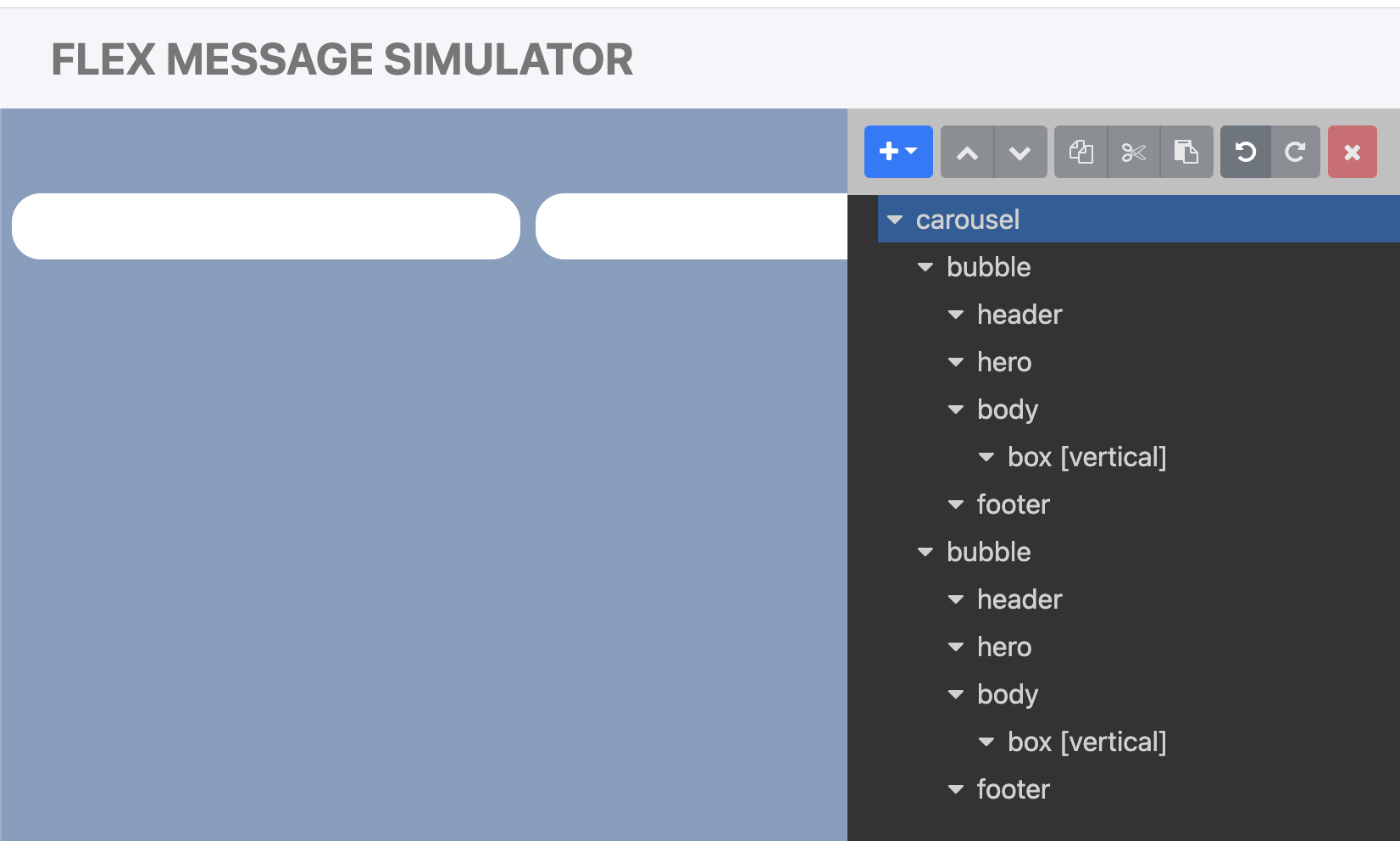Paste component using clipboard icon
Image resolution: width=1400 pixels, height=841 pixels.
[1186, 152]
